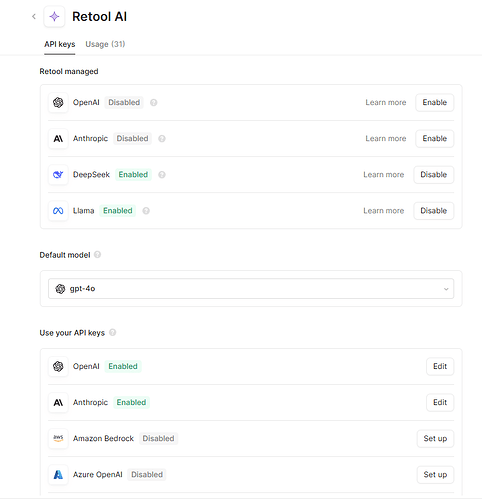The width and height of the screenshot is (482, 500).
Task: Disable the DeepSeek provider
Action: [x=433, y=175]
